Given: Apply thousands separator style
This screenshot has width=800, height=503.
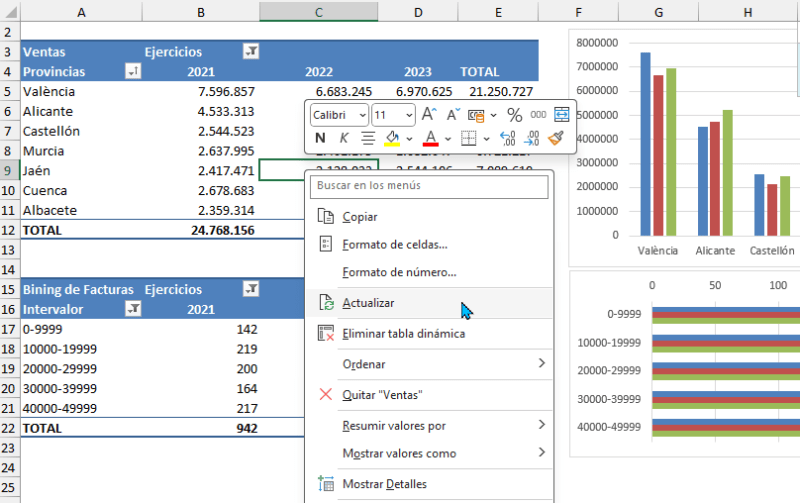Looking at the screenshot, I should [538, 115].
